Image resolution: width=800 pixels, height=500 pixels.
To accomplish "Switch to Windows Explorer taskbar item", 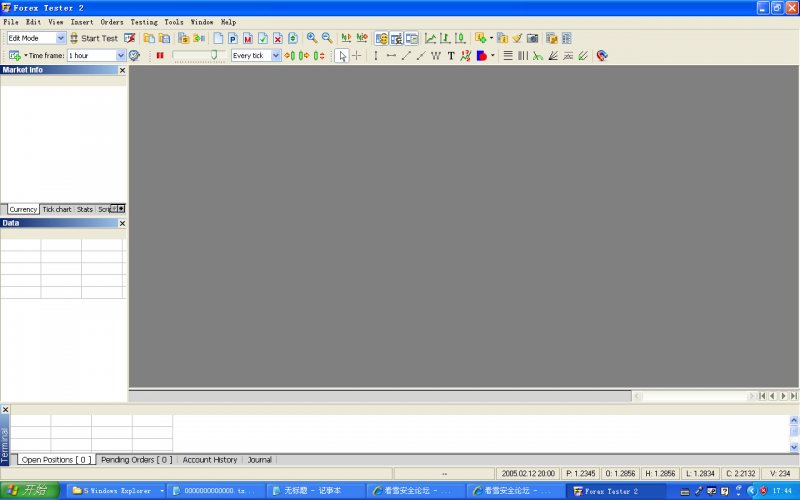I will 117,491.
